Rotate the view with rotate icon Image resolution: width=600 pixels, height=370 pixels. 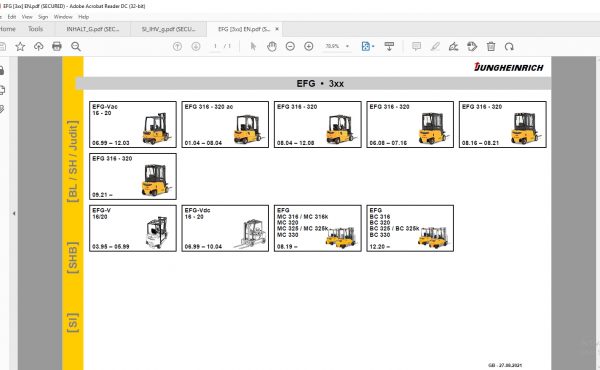pyautogui.click(x=509, y=47)
